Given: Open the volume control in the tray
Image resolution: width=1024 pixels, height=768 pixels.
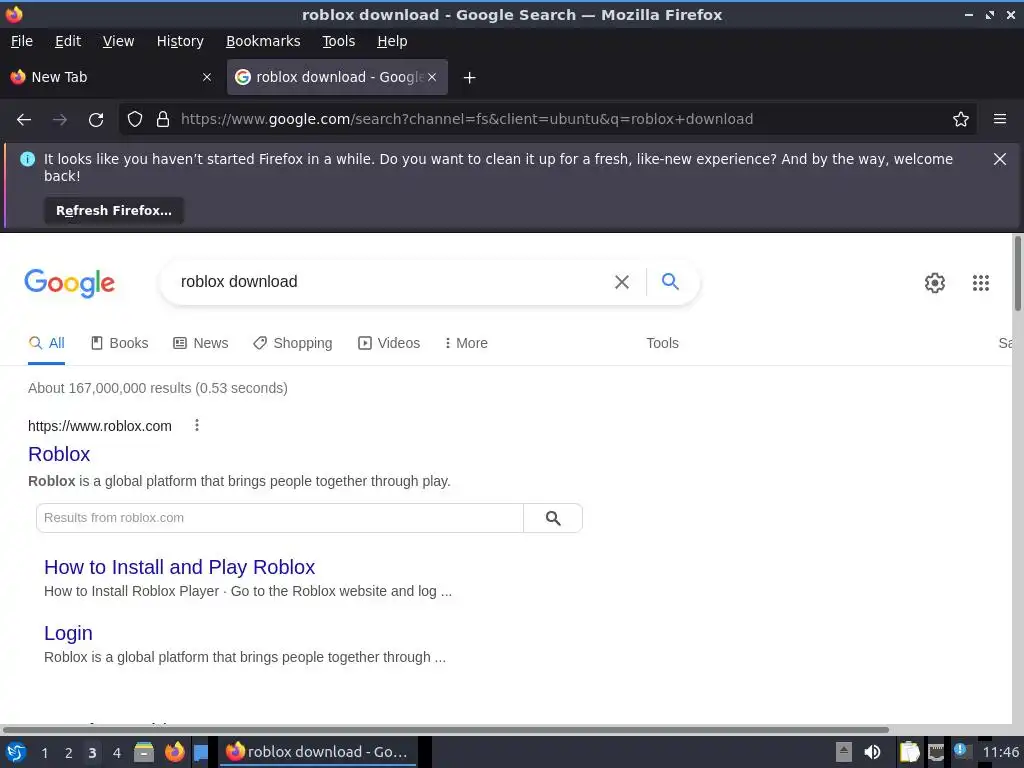Looking at the screenshot, I should pos(872,752).
